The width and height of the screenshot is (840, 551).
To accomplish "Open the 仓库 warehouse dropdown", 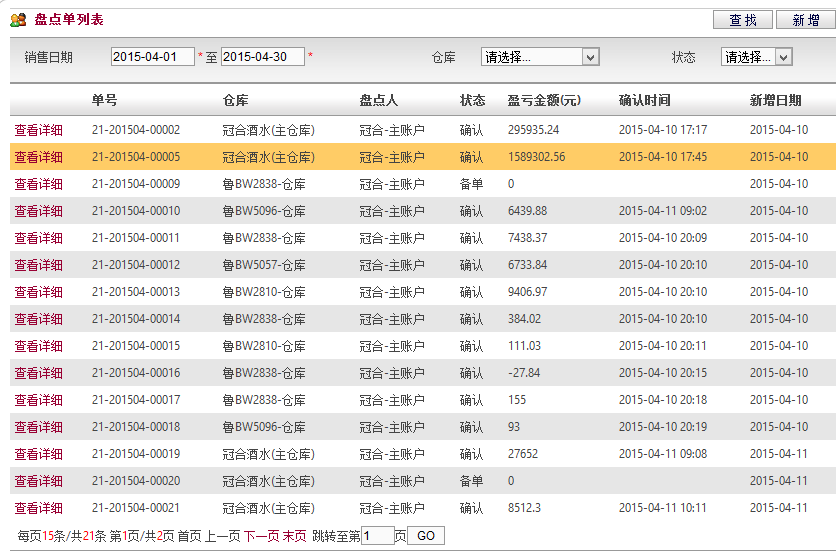I will pos(540,57).
